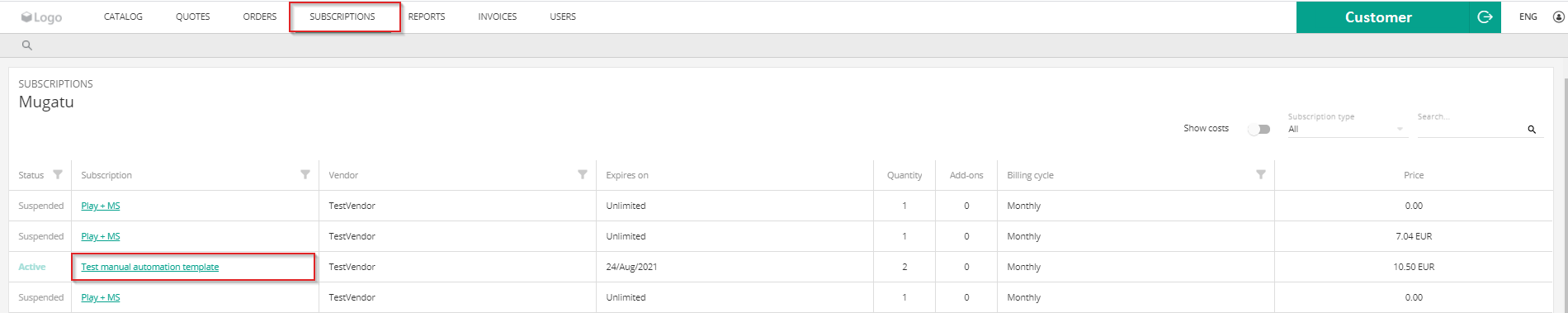Screen dimensions: 1568x313
Task: Go to the INVOICES menu tab
Action: [x=498, y=17]
